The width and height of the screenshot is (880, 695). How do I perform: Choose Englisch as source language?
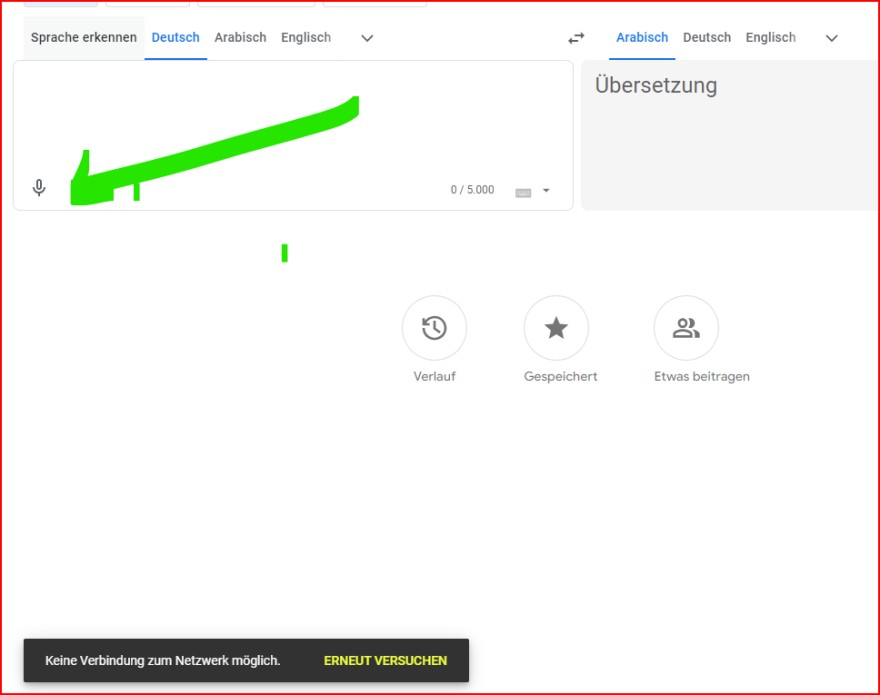pyautogui.click(x=306, y=38)
